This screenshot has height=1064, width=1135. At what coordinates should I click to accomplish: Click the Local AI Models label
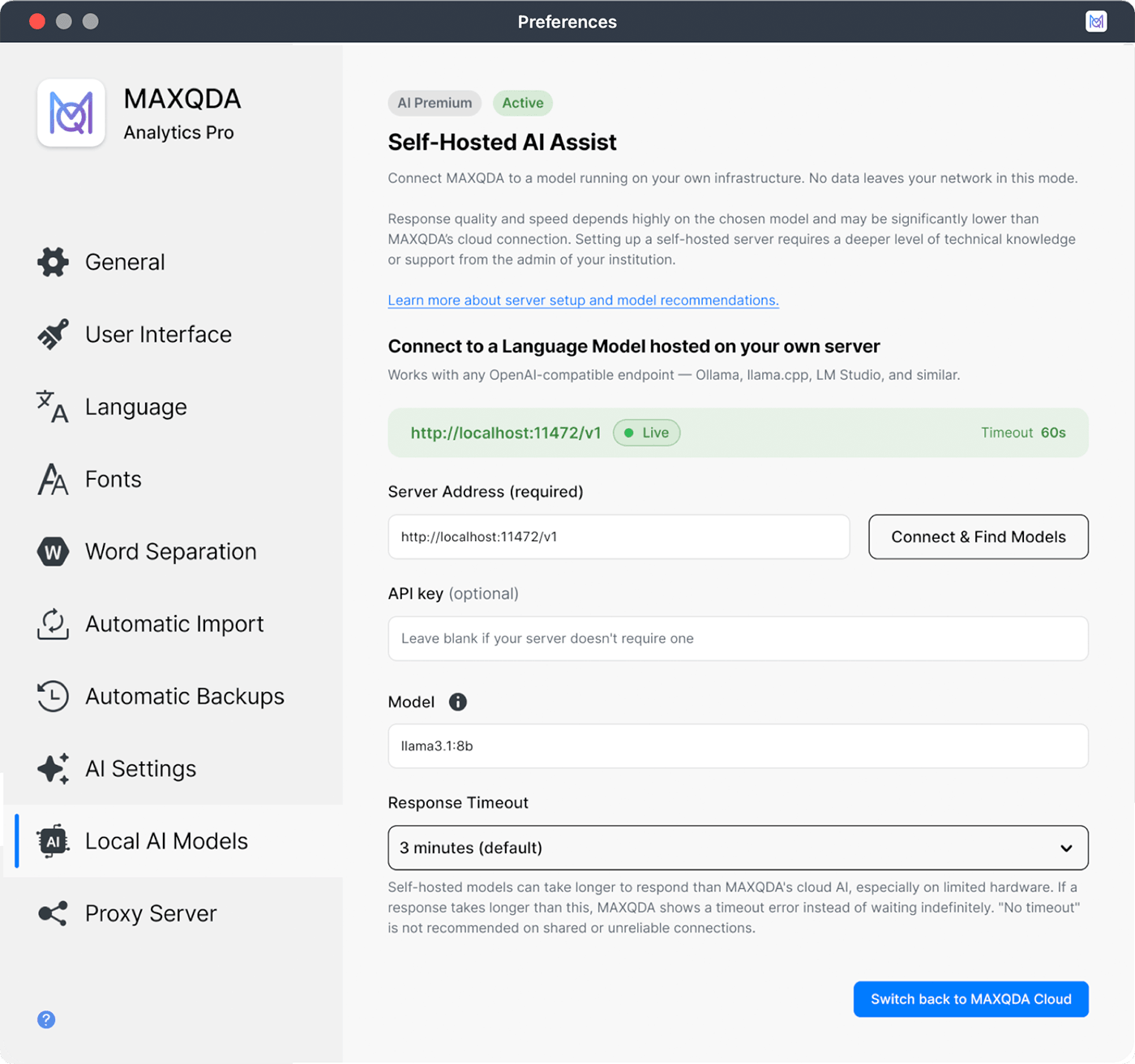tap(166, 841)
